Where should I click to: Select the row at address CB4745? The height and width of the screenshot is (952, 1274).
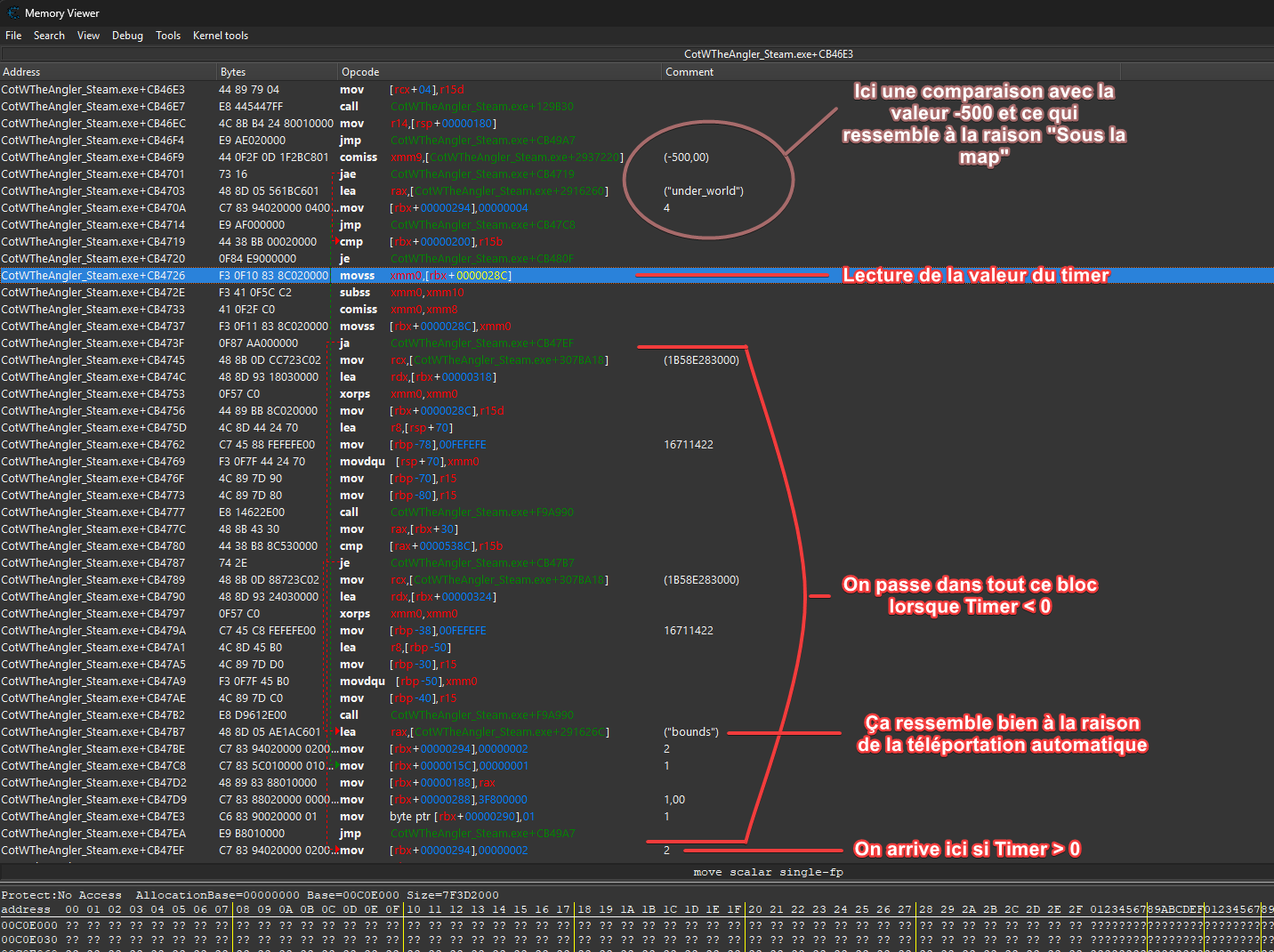coord(637,360)
